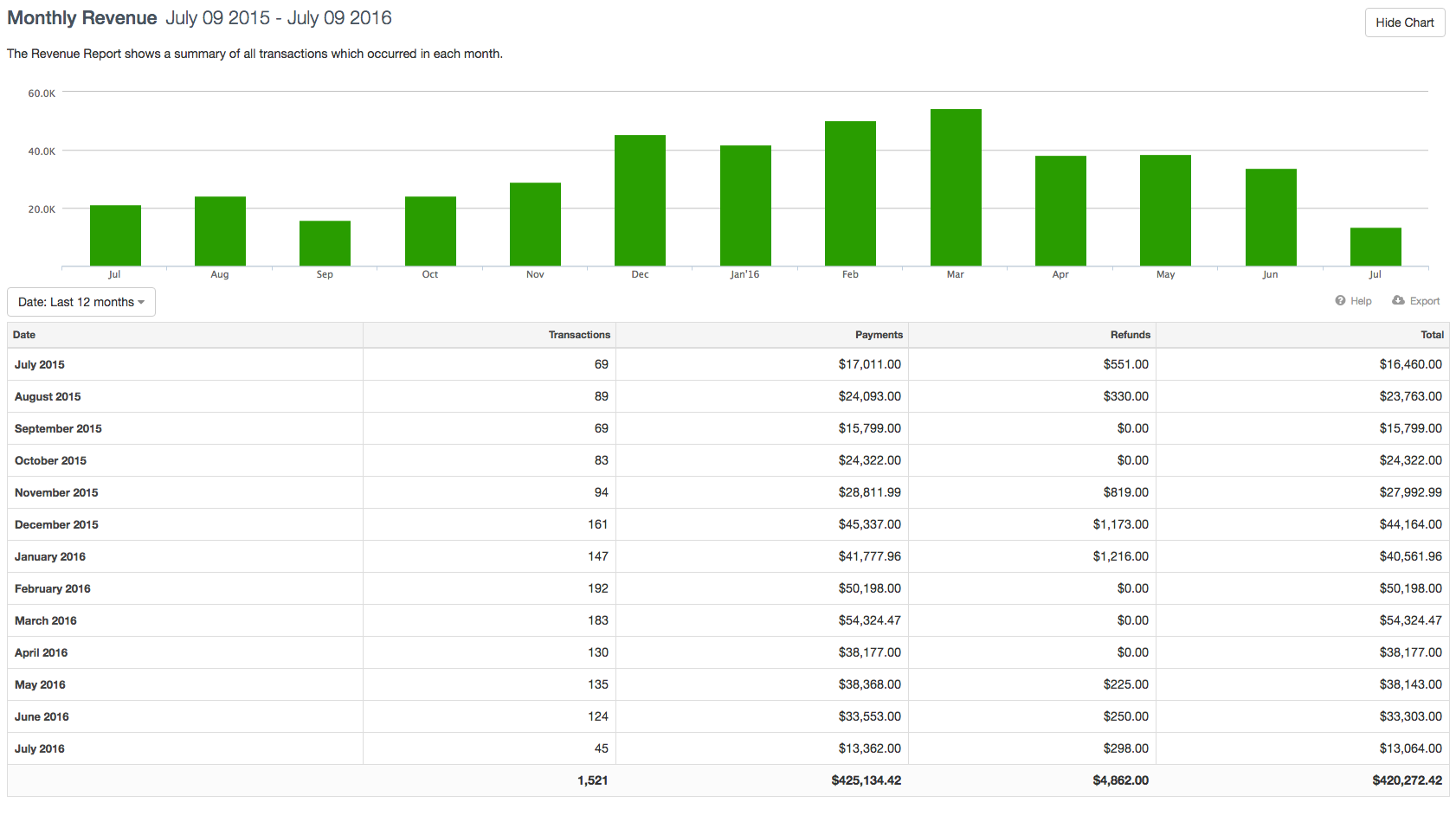Click the 60.0K axis label

[42, 93]
